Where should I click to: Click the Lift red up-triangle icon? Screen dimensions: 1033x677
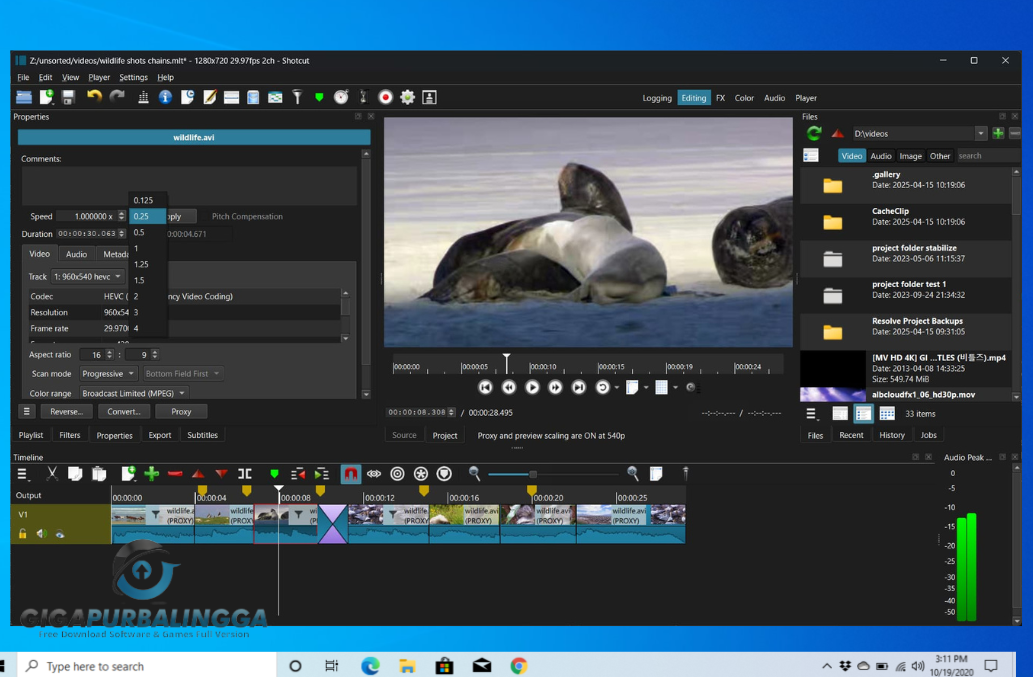pyautogui.click(x=198, y=474)
